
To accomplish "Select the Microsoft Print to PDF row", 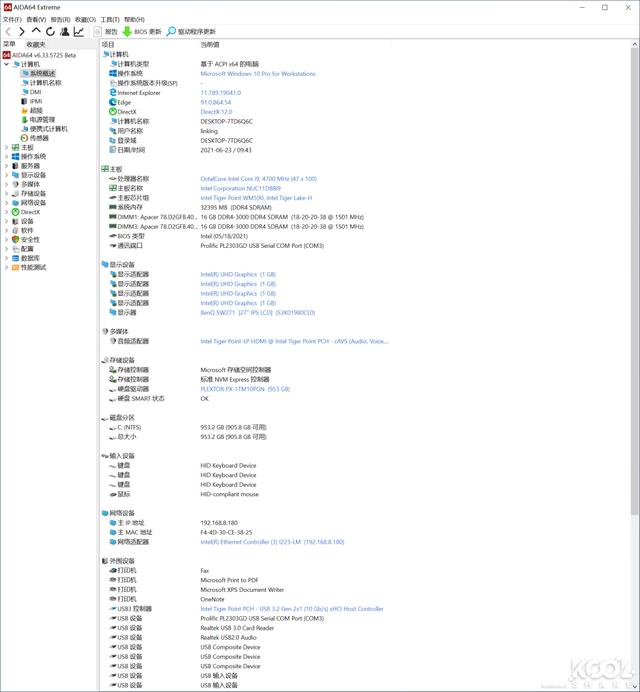I will 184,580.
